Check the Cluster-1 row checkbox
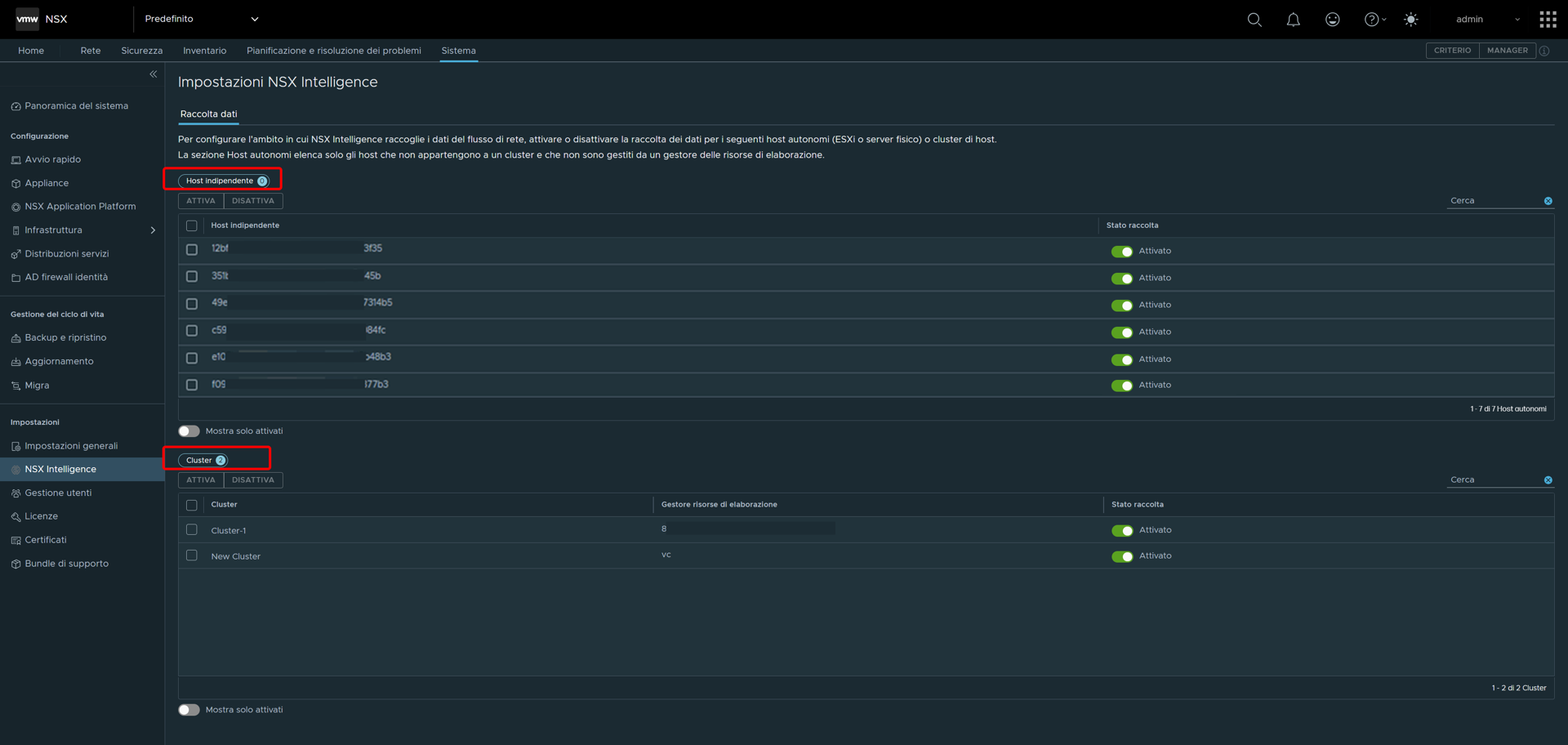The image size is (1568, 745). point(192,530)
